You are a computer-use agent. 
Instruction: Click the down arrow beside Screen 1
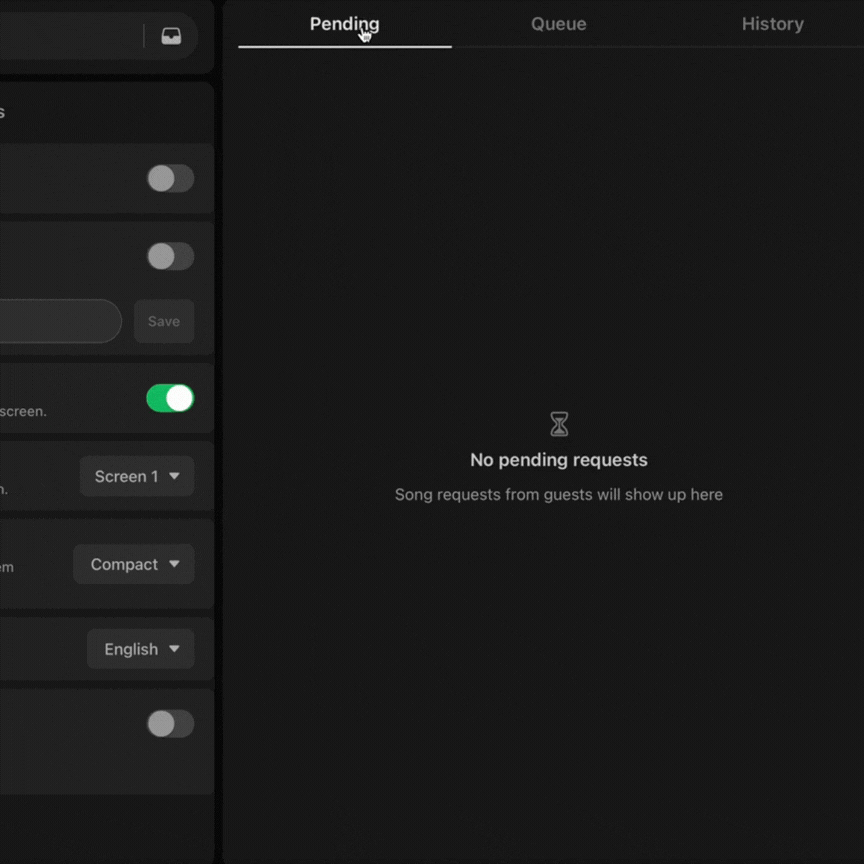click(174, 476)
